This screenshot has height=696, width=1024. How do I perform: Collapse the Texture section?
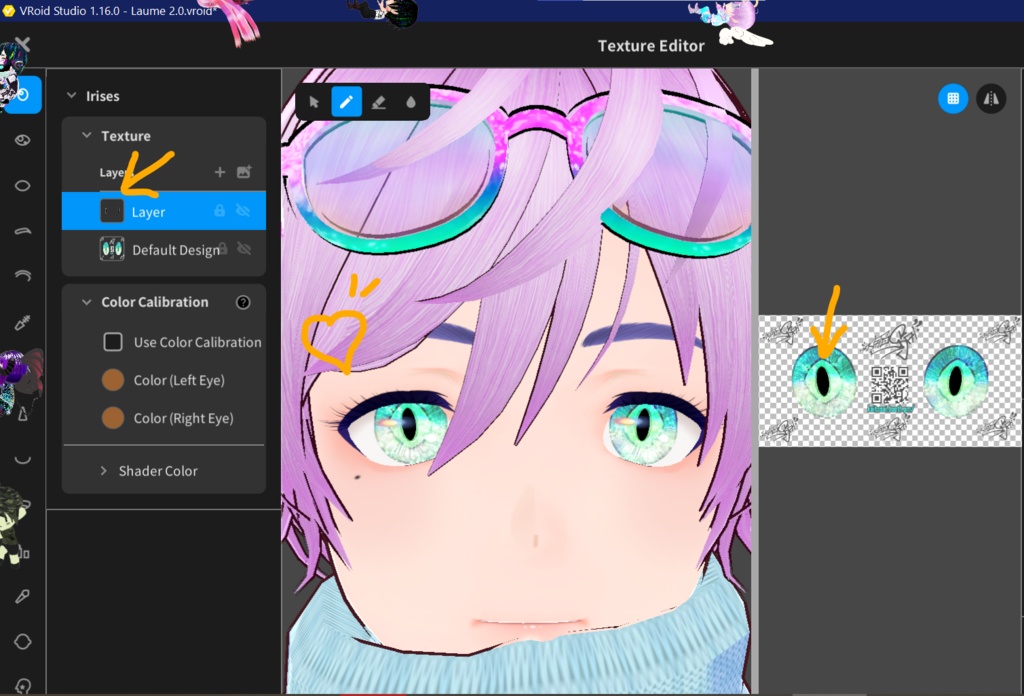86,135
